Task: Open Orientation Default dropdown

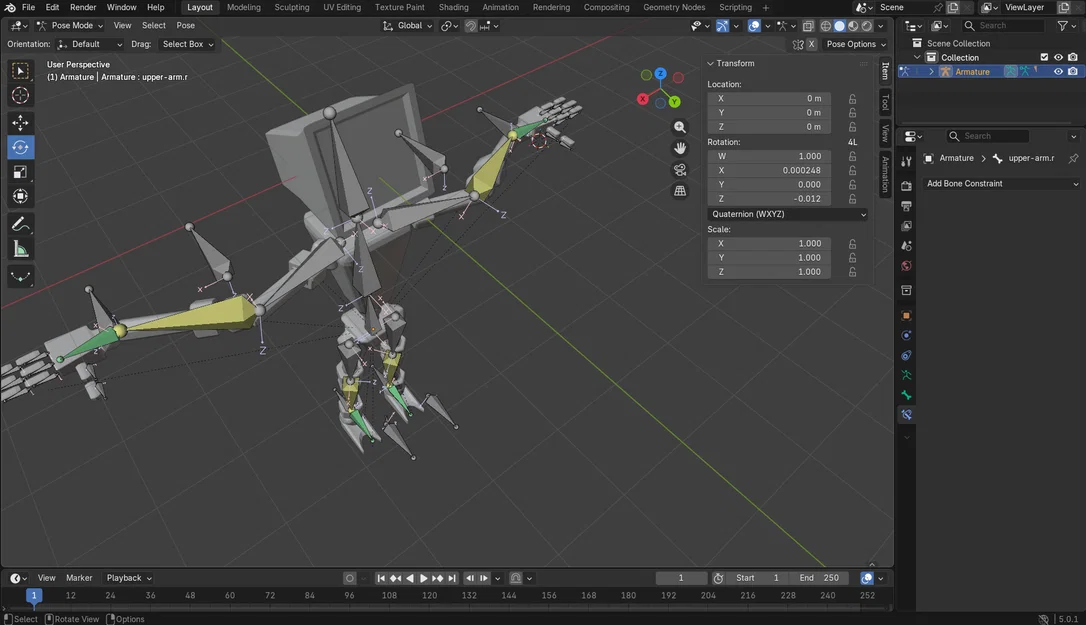Action: (x=90, y=44)
